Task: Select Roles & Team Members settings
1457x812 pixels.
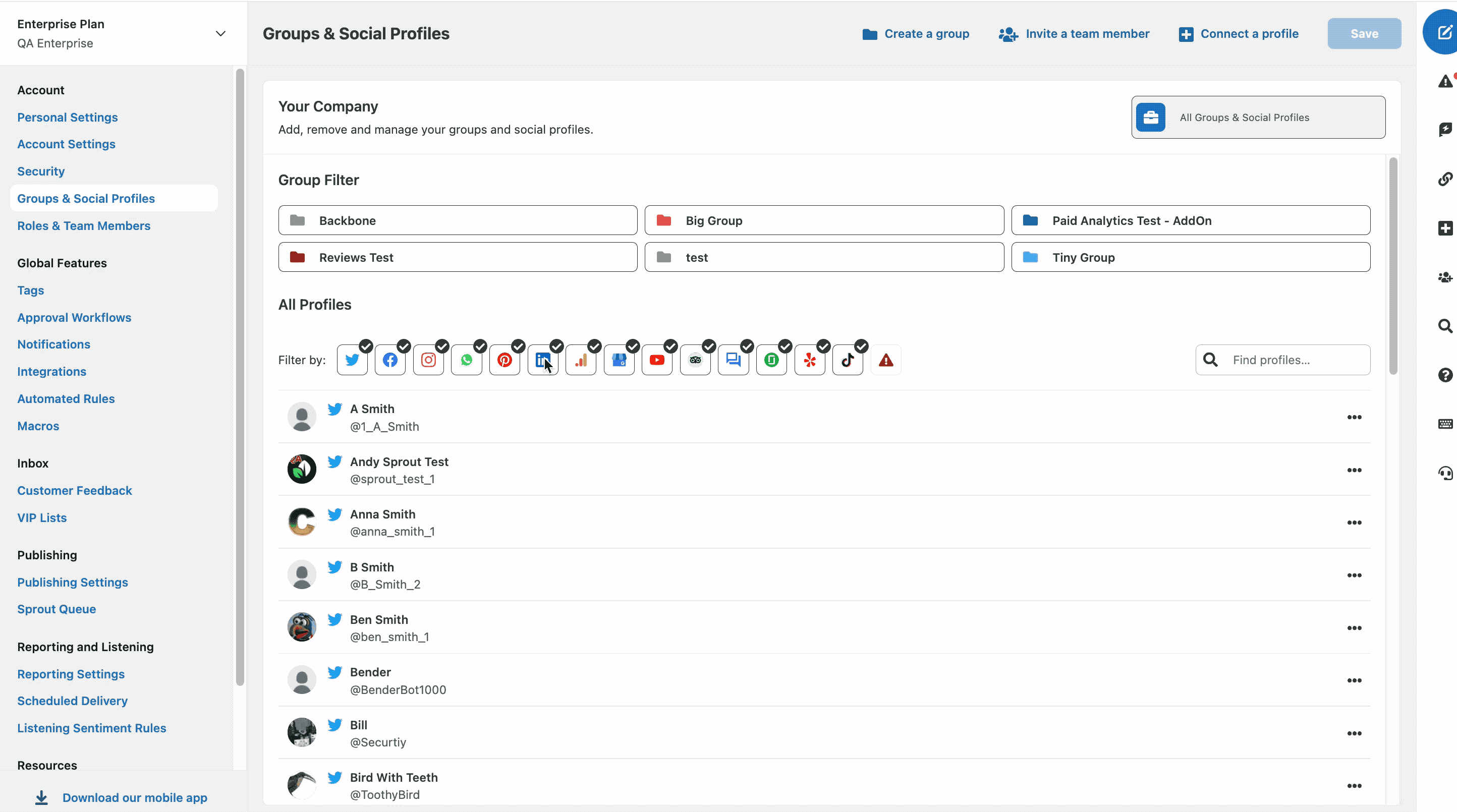Action: point(84,225)
